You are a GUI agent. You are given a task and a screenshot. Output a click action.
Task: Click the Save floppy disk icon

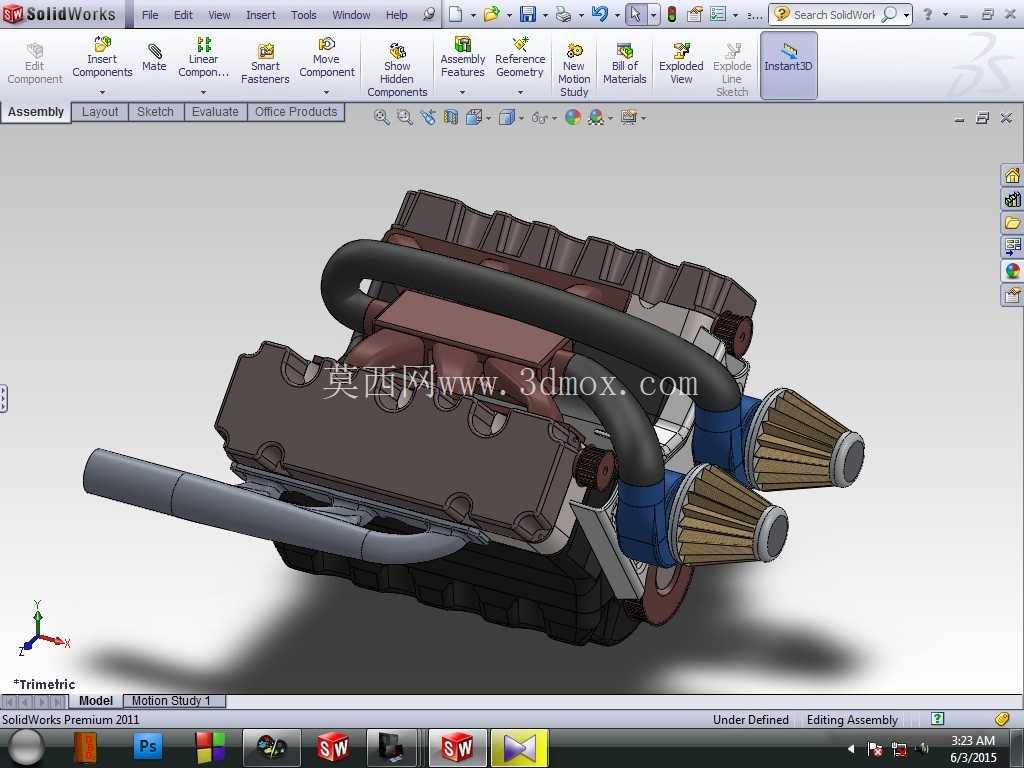pos(528,14)
